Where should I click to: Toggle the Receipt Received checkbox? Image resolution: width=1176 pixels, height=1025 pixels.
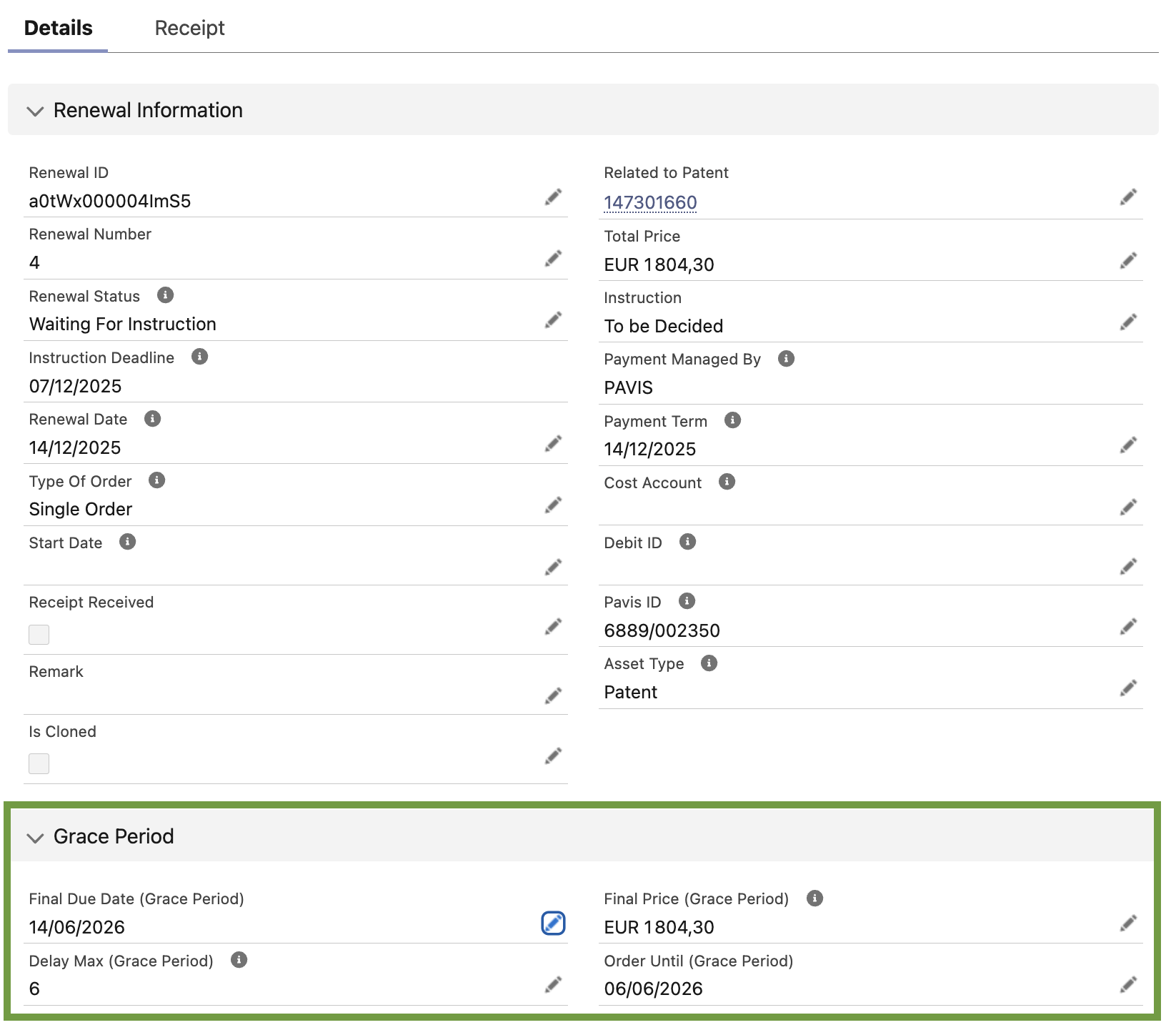click(39, 635)
